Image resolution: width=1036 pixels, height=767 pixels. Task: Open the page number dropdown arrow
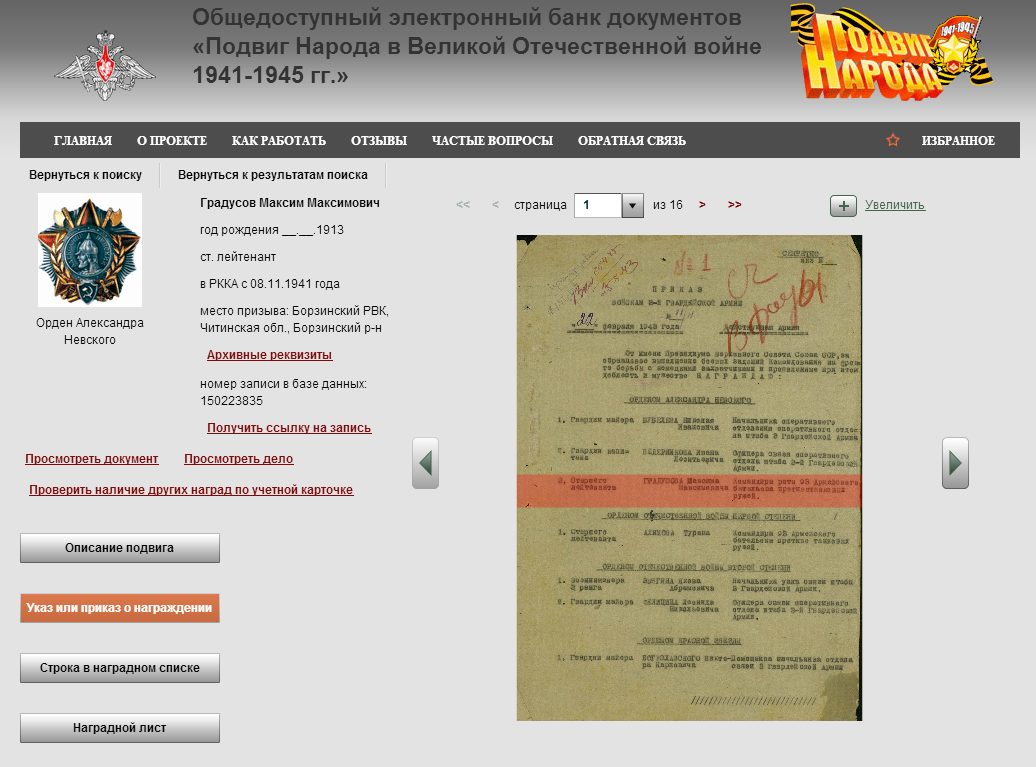pyautogui.click(x=632, y=206)
